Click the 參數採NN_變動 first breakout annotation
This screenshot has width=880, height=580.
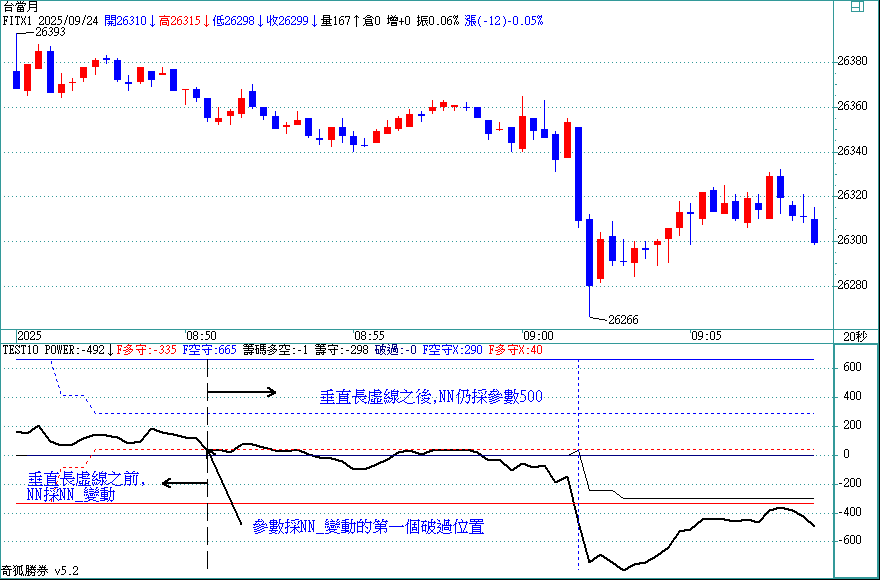[x=368, y=526]
